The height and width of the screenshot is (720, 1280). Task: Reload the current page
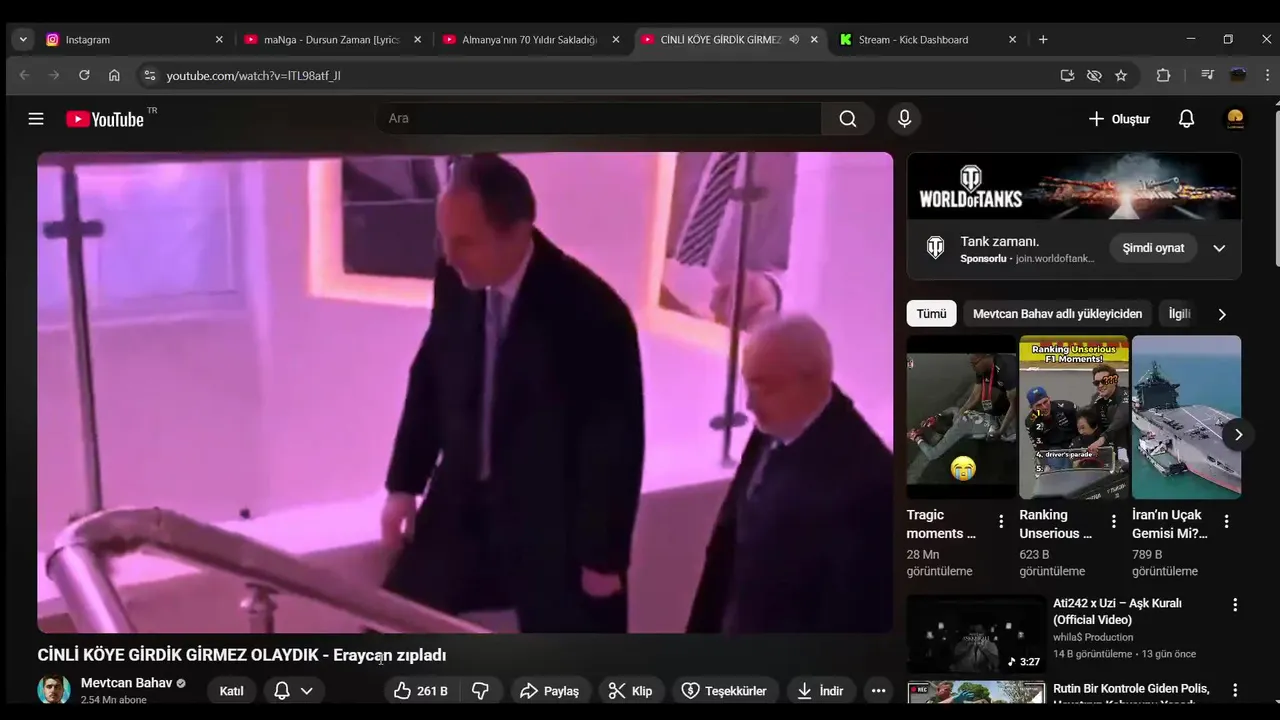pyautogui.click(x=84, y=75)
